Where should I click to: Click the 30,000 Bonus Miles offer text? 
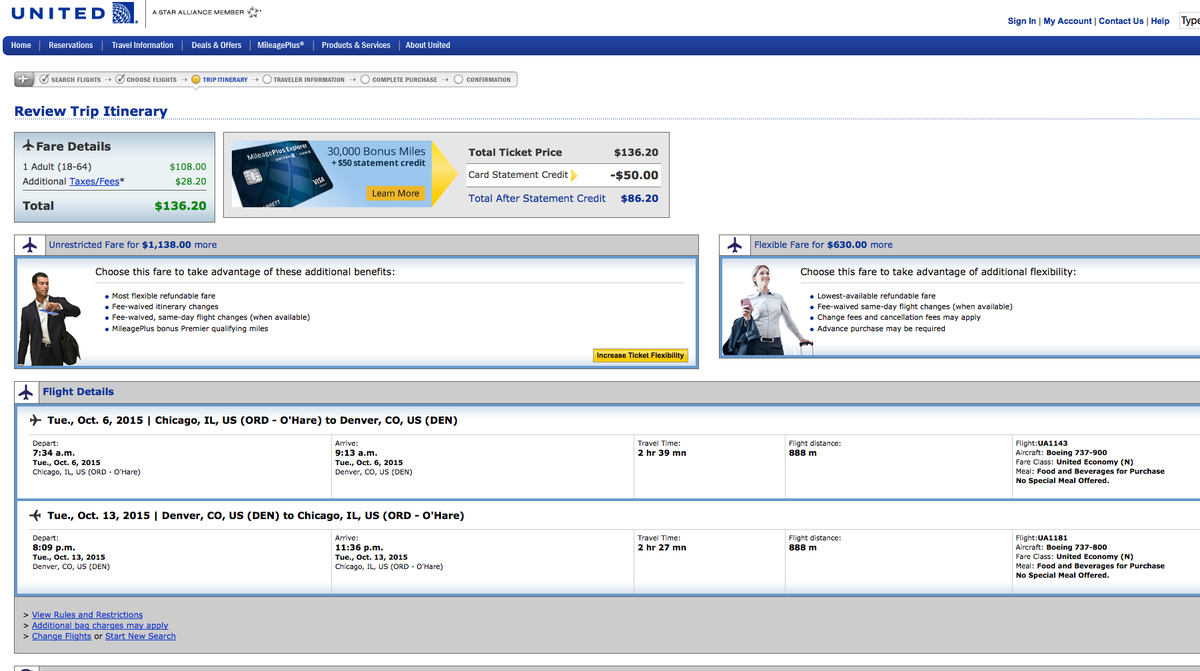[376, 151]
